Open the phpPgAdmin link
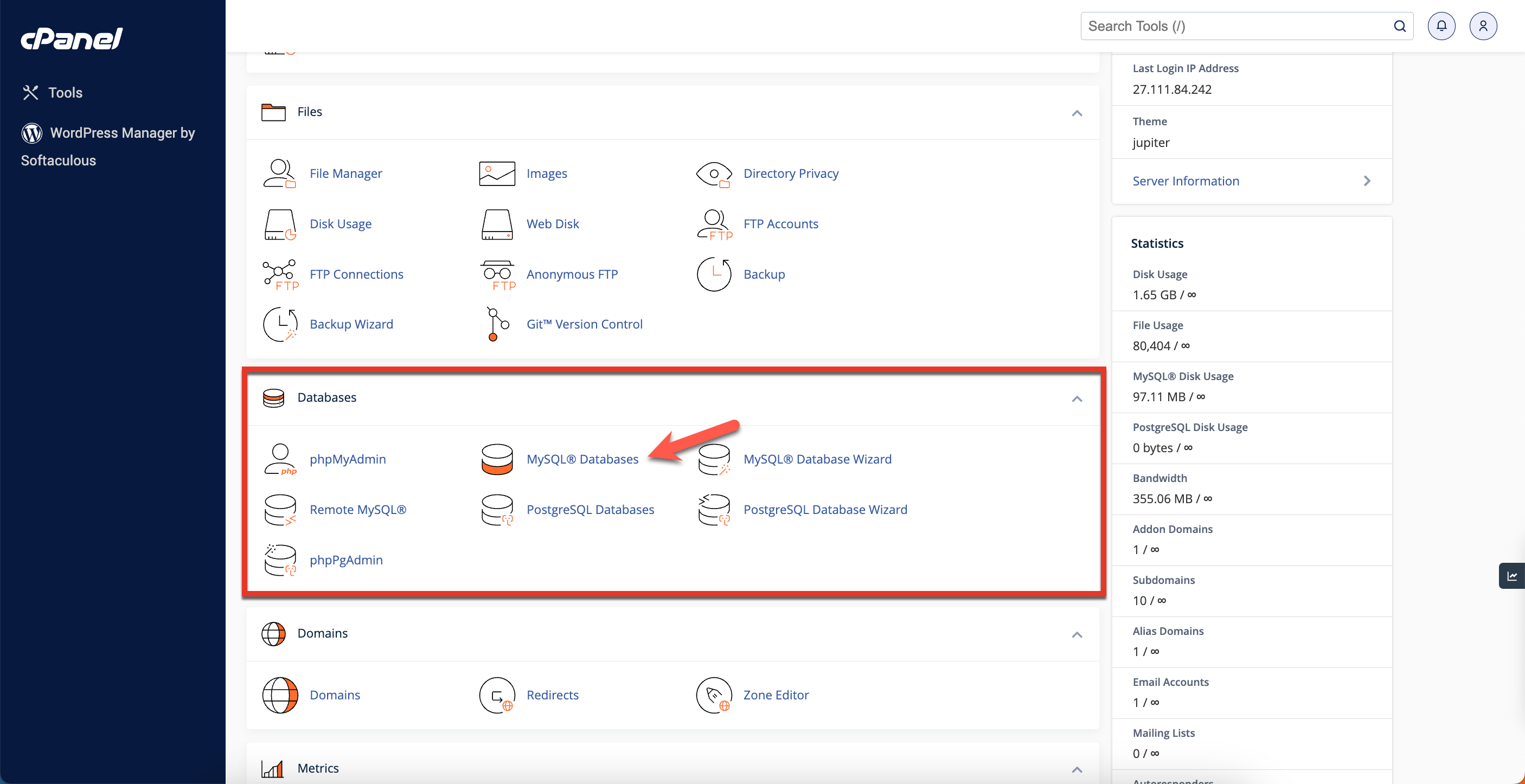 click(346, 560)
